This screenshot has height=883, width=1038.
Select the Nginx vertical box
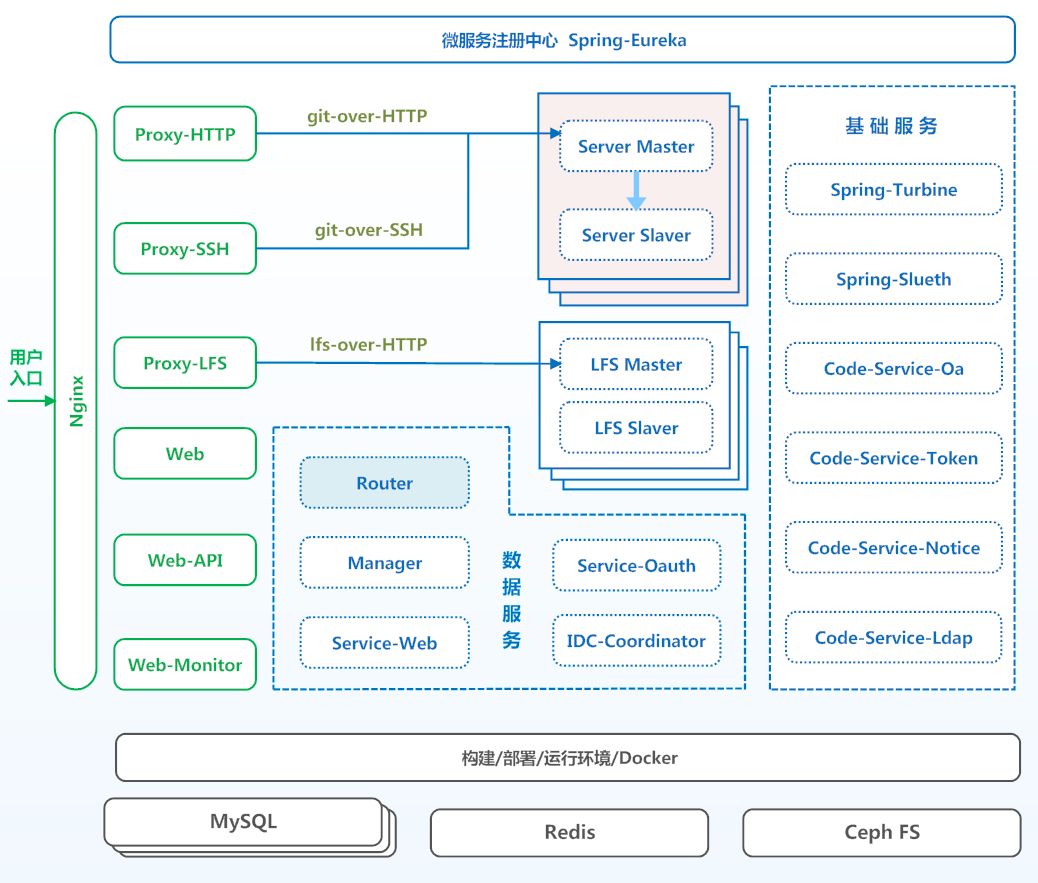75,400
